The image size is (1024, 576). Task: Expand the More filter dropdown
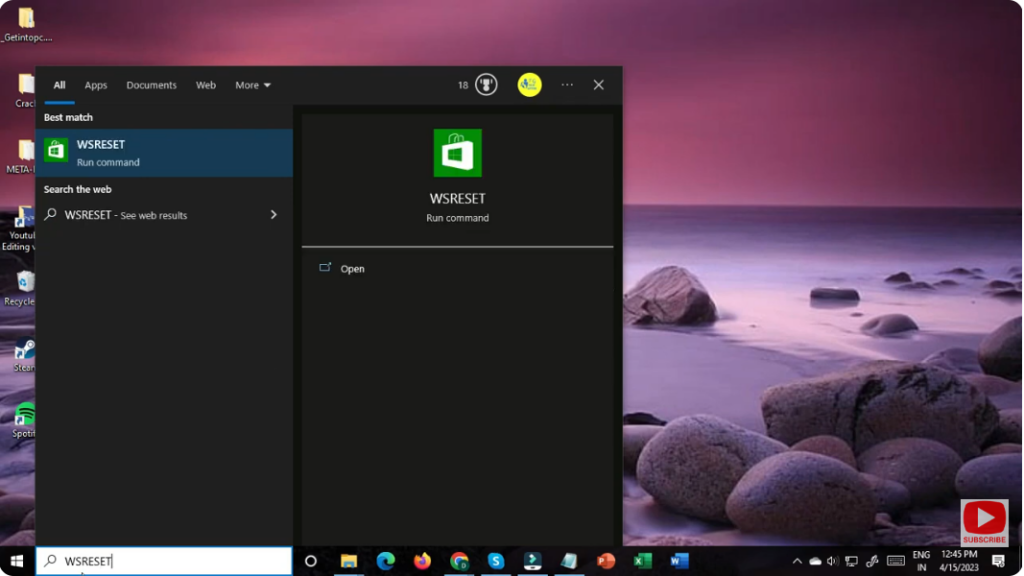pos(252,85)
